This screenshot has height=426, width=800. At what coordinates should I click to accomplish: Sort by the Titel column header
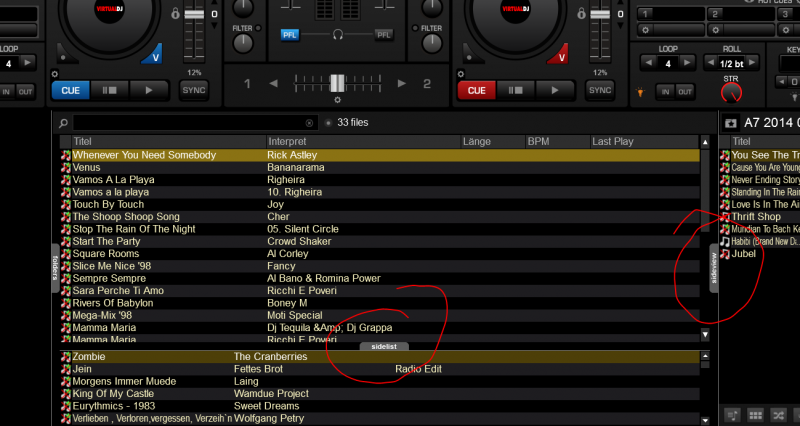(x=168, y=141)
